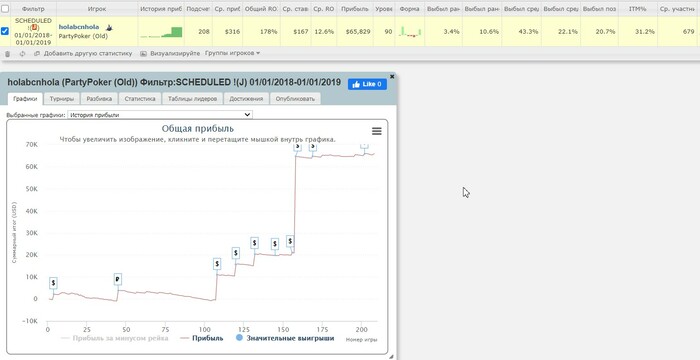Switch to the Турниры tab
The height and width of the screenshot is (360, 700).
coord(62,99)
